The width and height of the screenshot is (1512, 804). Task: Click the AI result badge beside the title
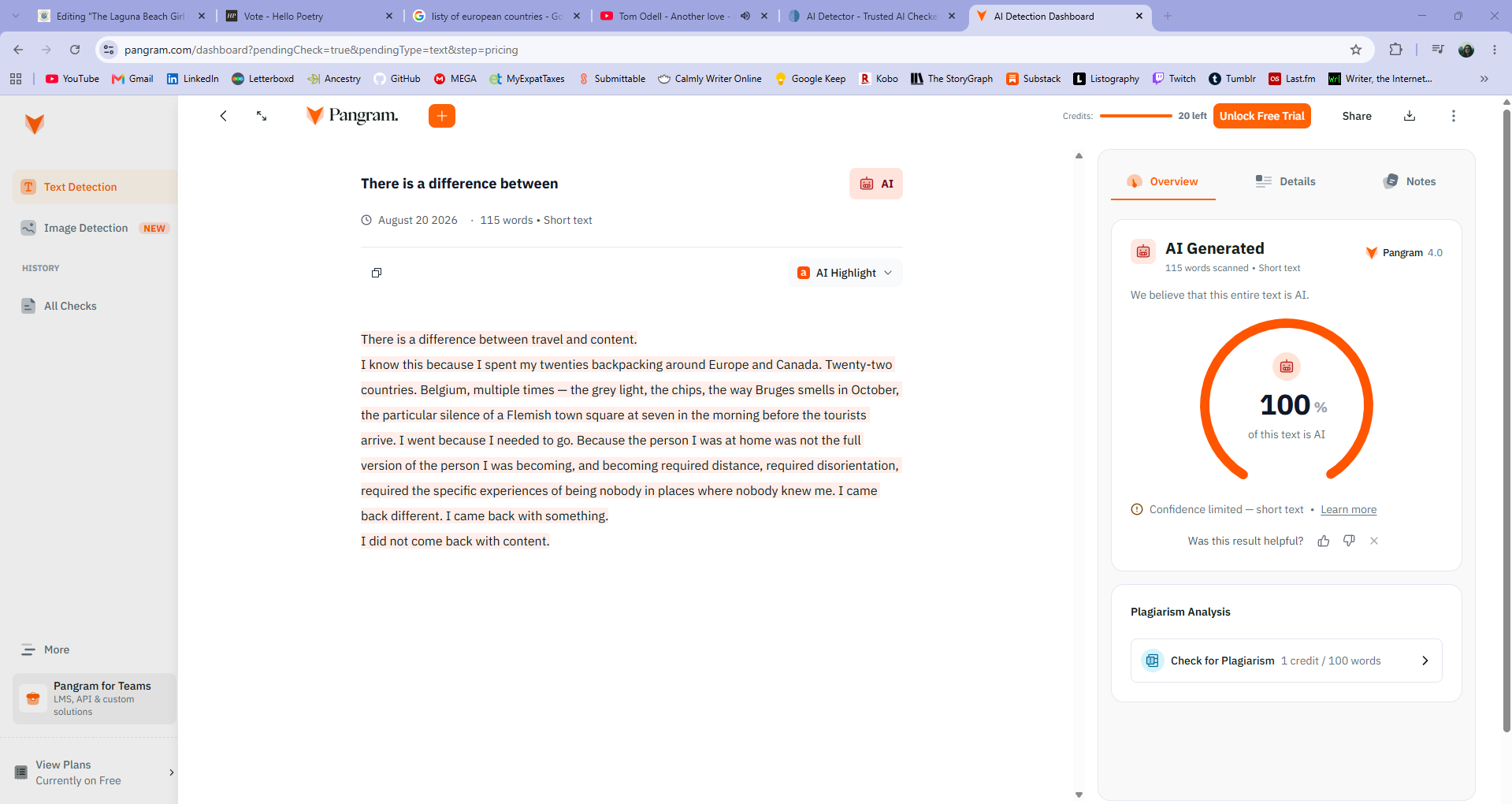point(876,184)
